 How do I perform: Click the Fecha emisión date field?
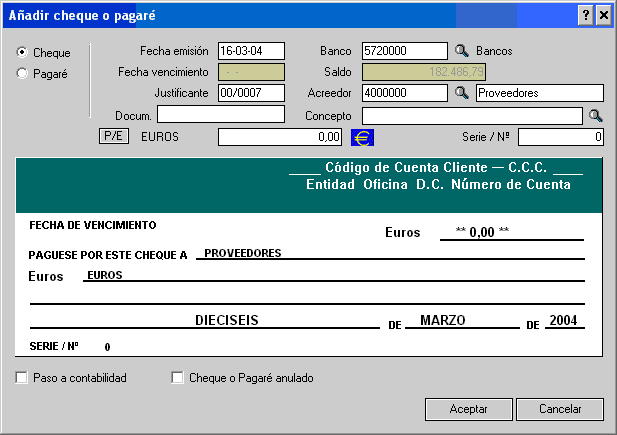pos(251,51)
